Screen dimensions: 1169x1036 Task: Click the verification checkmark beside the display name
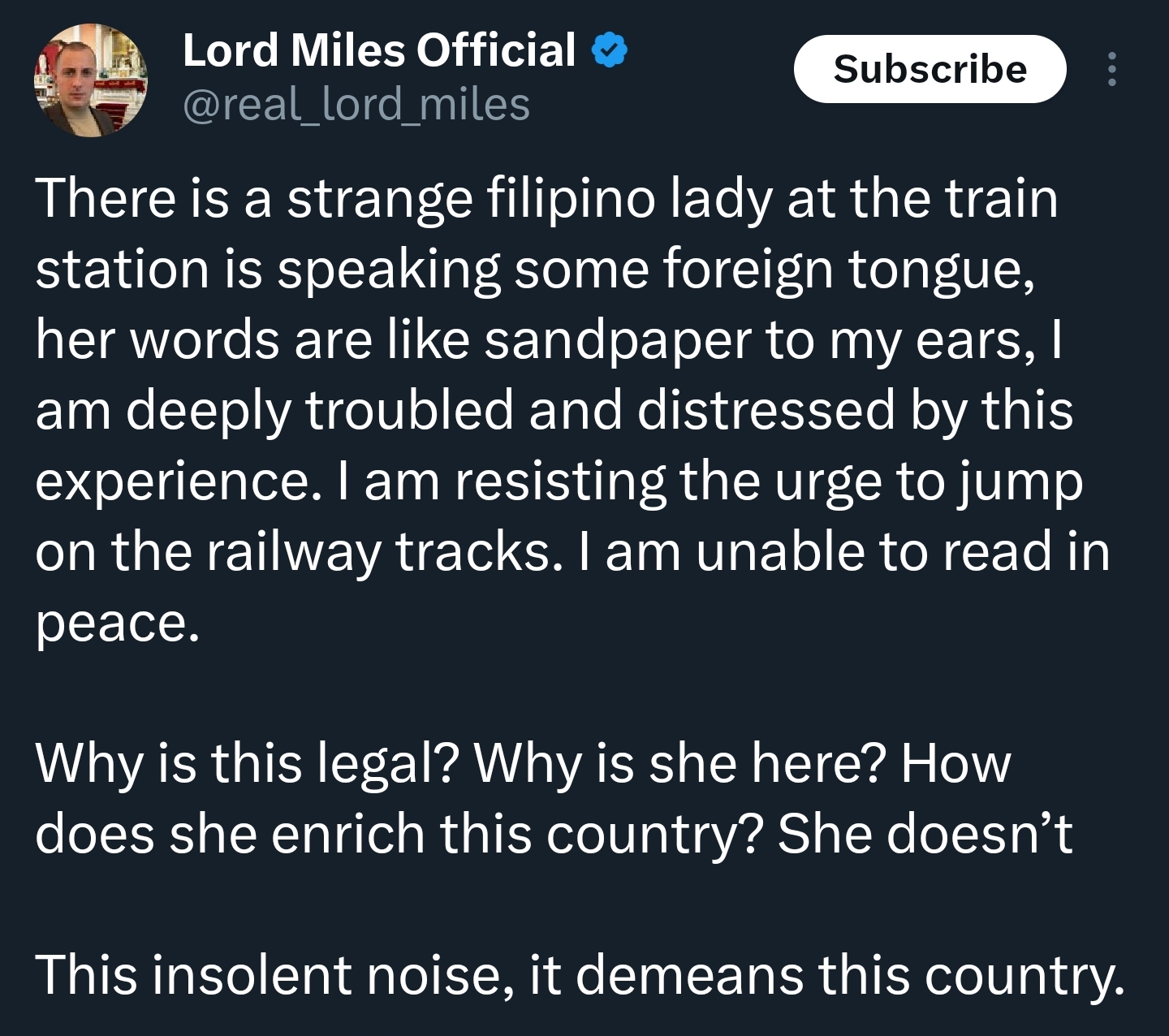pos(607,50)
